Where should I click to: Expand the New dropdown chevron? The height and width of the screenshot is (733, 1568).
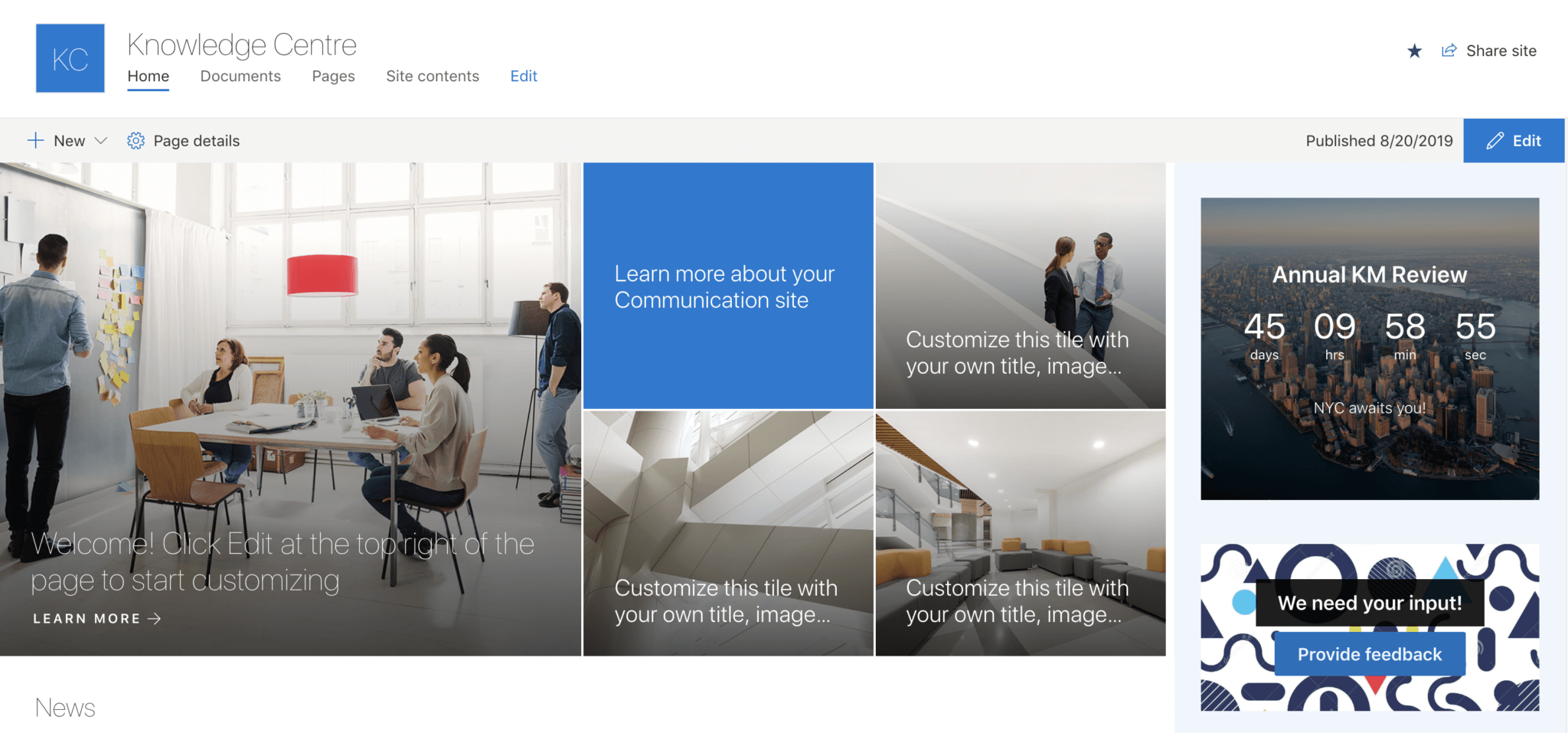point(100,141)
